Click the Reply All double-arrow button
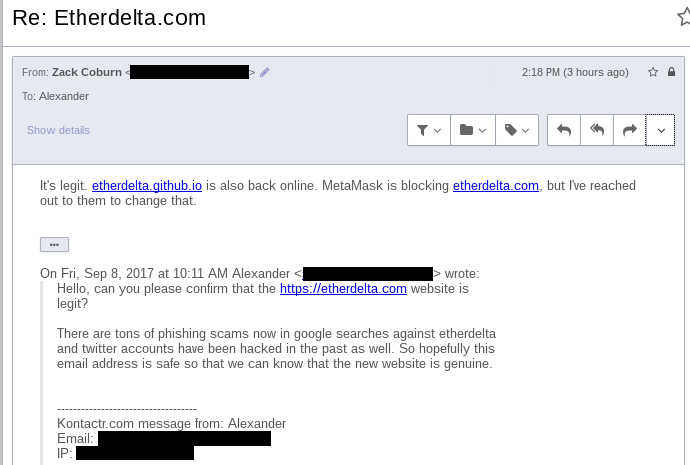The width and height of the screenshot is (690, 465). 596,130
